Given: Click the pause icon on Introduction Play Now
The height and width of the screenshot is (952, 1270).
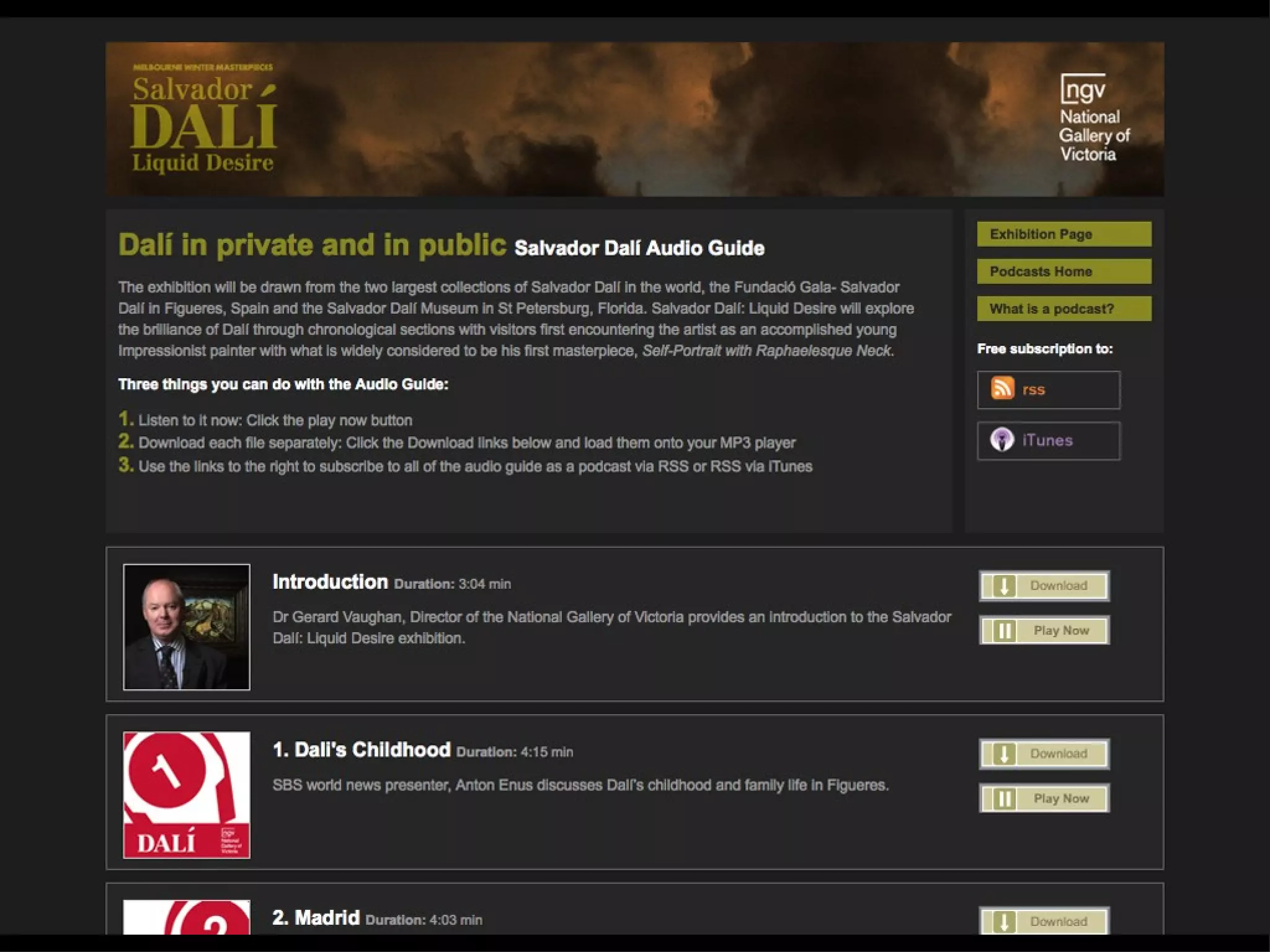Looking at the screenshot, I should 1004,631.
